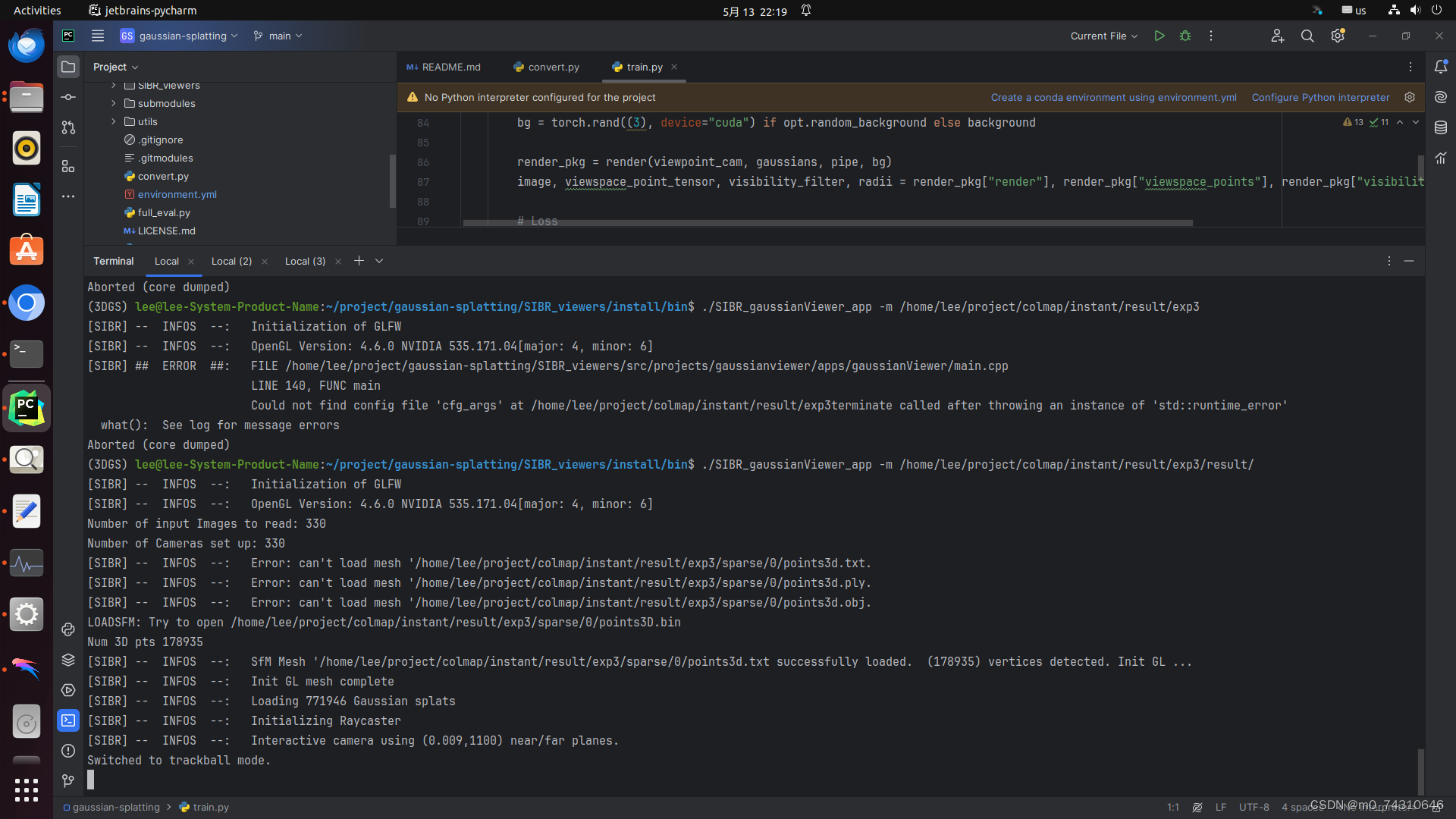Toggle the Terminal tool window button
Screen dimensions: 1456x819
[68, 720]
